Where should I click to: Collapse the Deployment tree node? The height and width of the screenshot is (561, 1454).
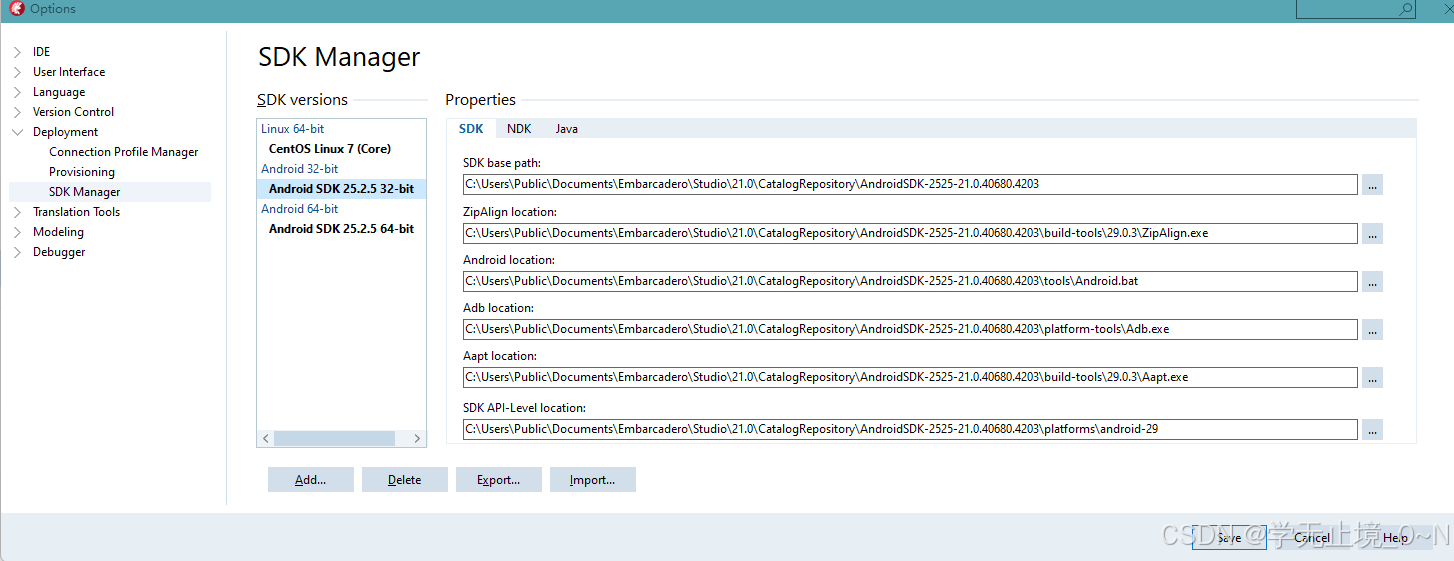click(x=17, y=132)
